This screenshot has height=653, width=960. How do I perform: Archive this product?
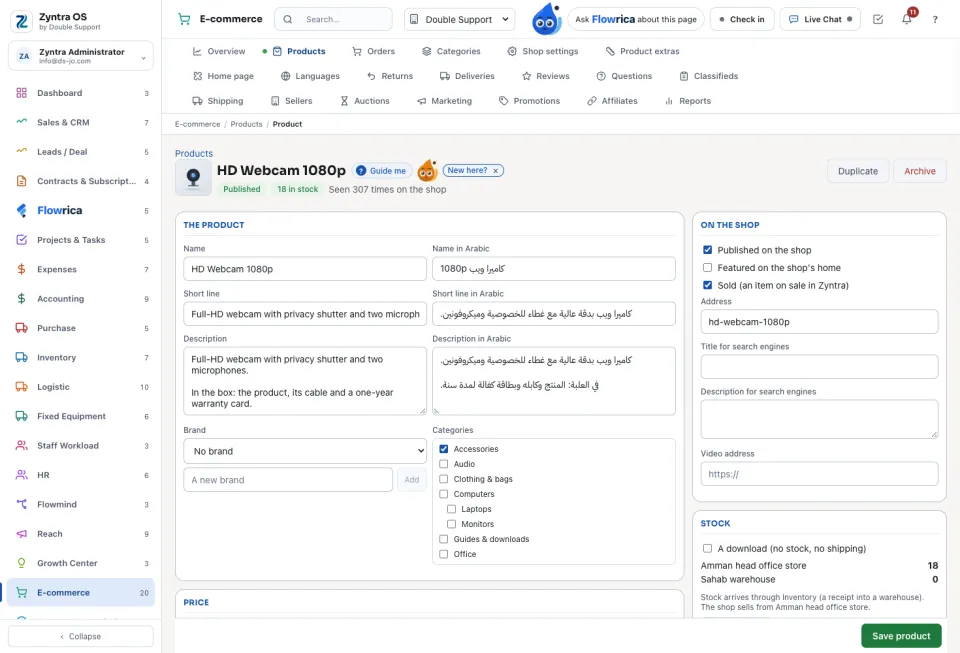coord(920,171)
